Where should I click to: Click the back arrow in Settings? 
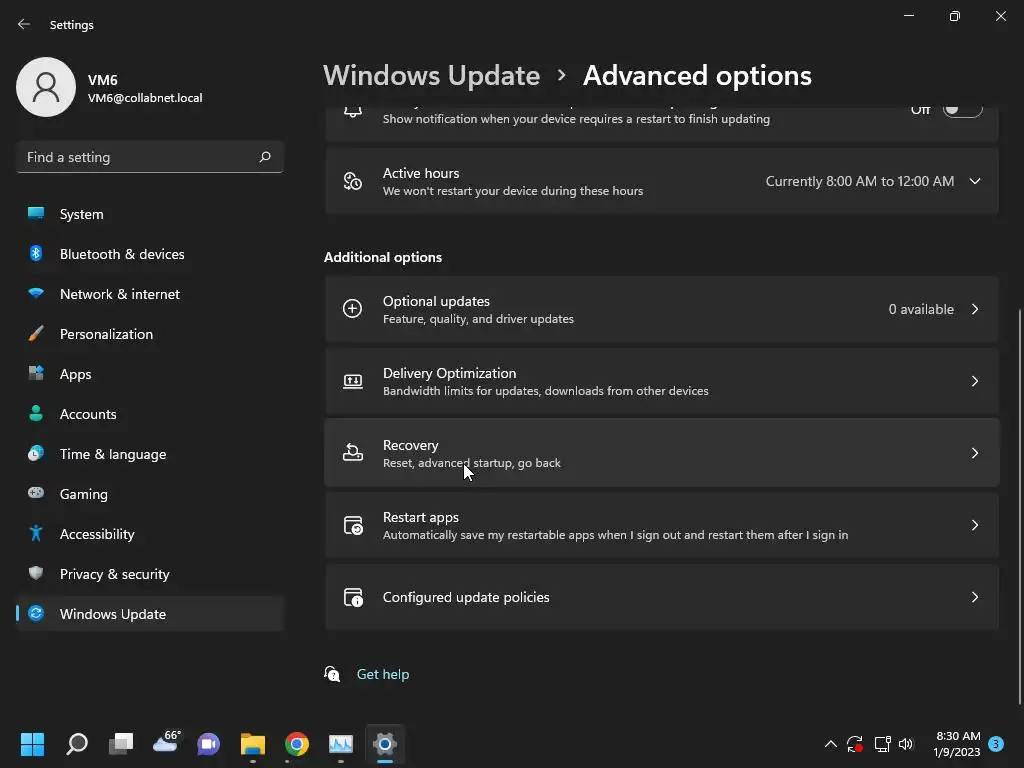coord(24,24)
